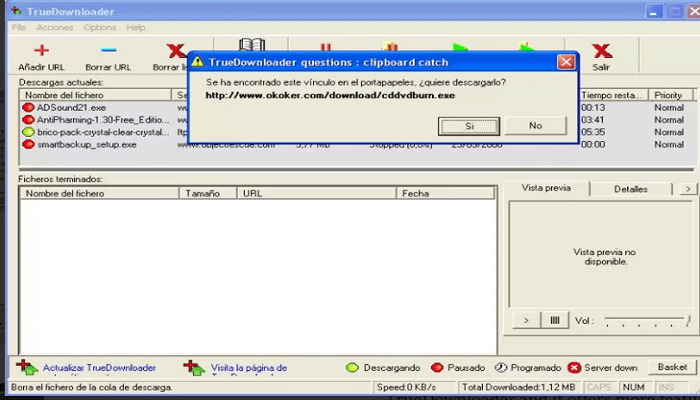Viewport: 700px width, 400px height.
Task: Select the brico-pack-crystal-clear-crystal... row
Action: click(x=103, y=132)
